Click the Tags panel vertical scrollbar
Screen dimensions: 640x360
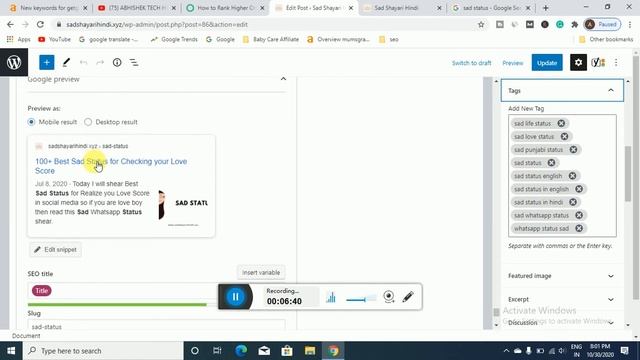pos(628,173)
